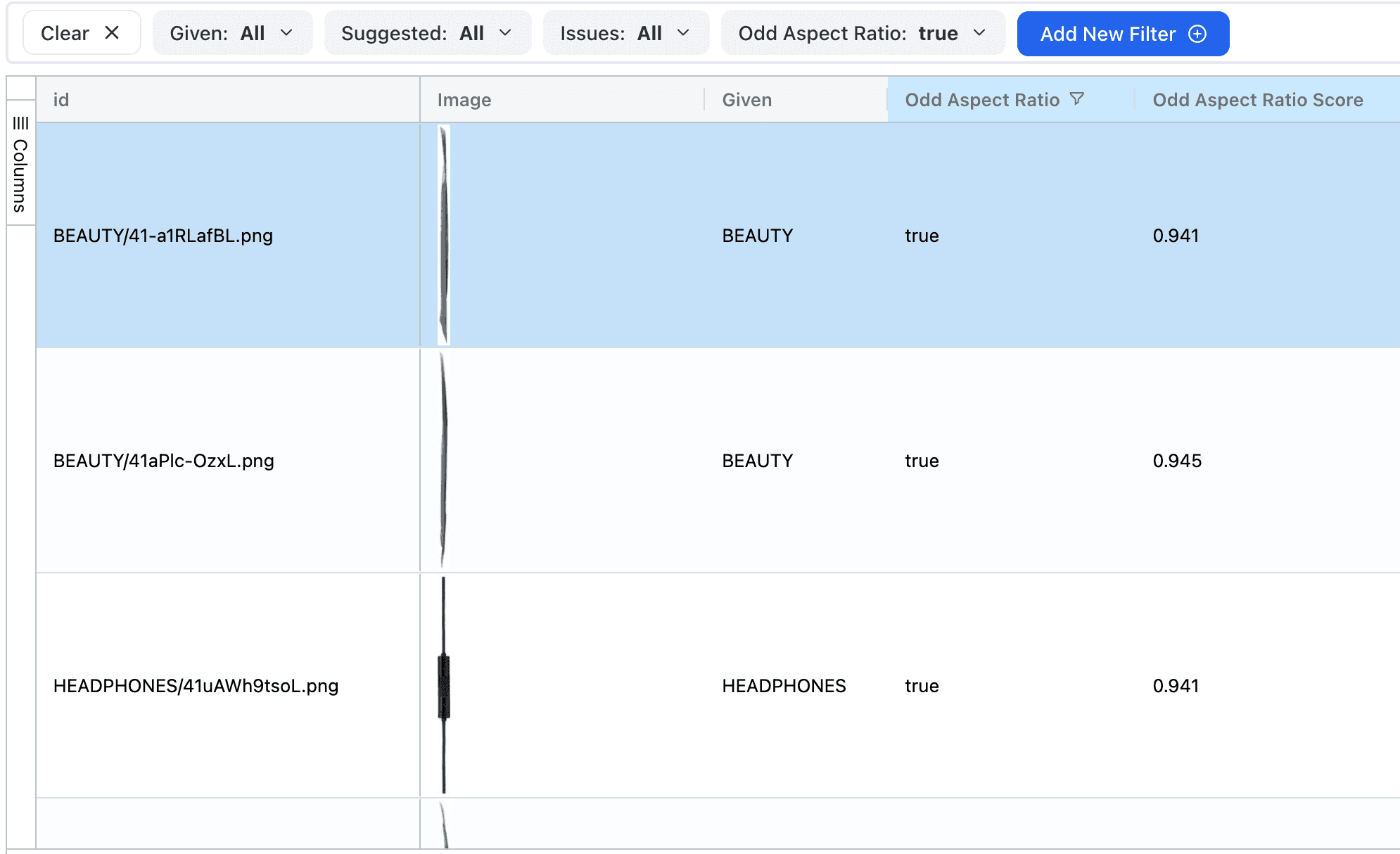1400x854 pixels.
Task: Click the id column header
Action: pyautogui.click(x=63, y=99)
